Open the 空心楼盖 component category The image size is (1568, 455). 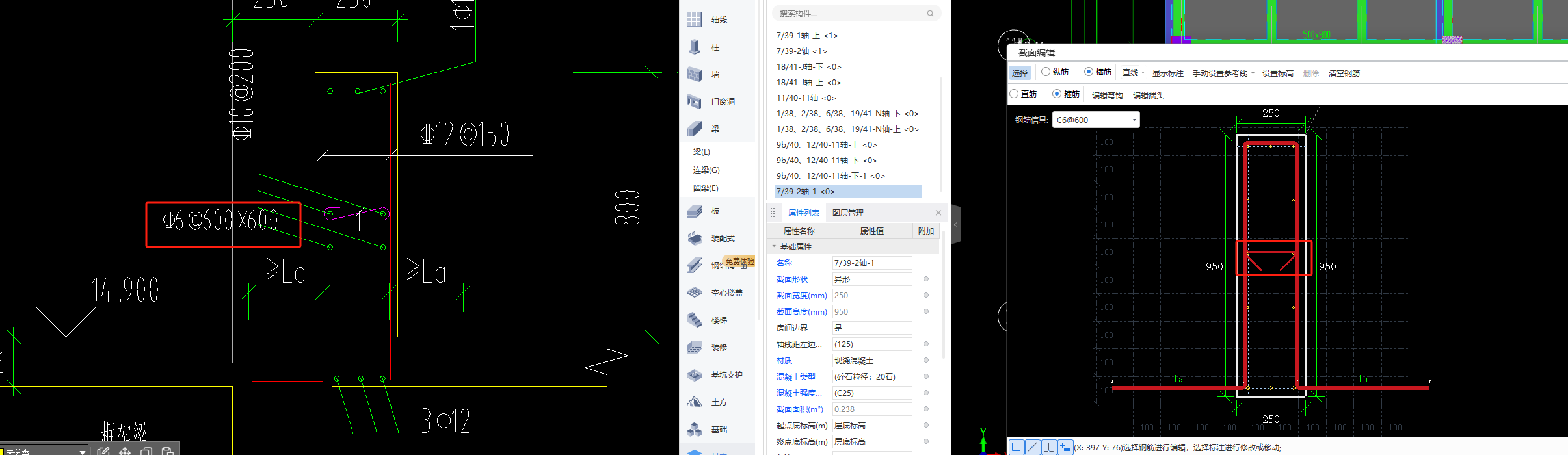(x=718, y=293)
